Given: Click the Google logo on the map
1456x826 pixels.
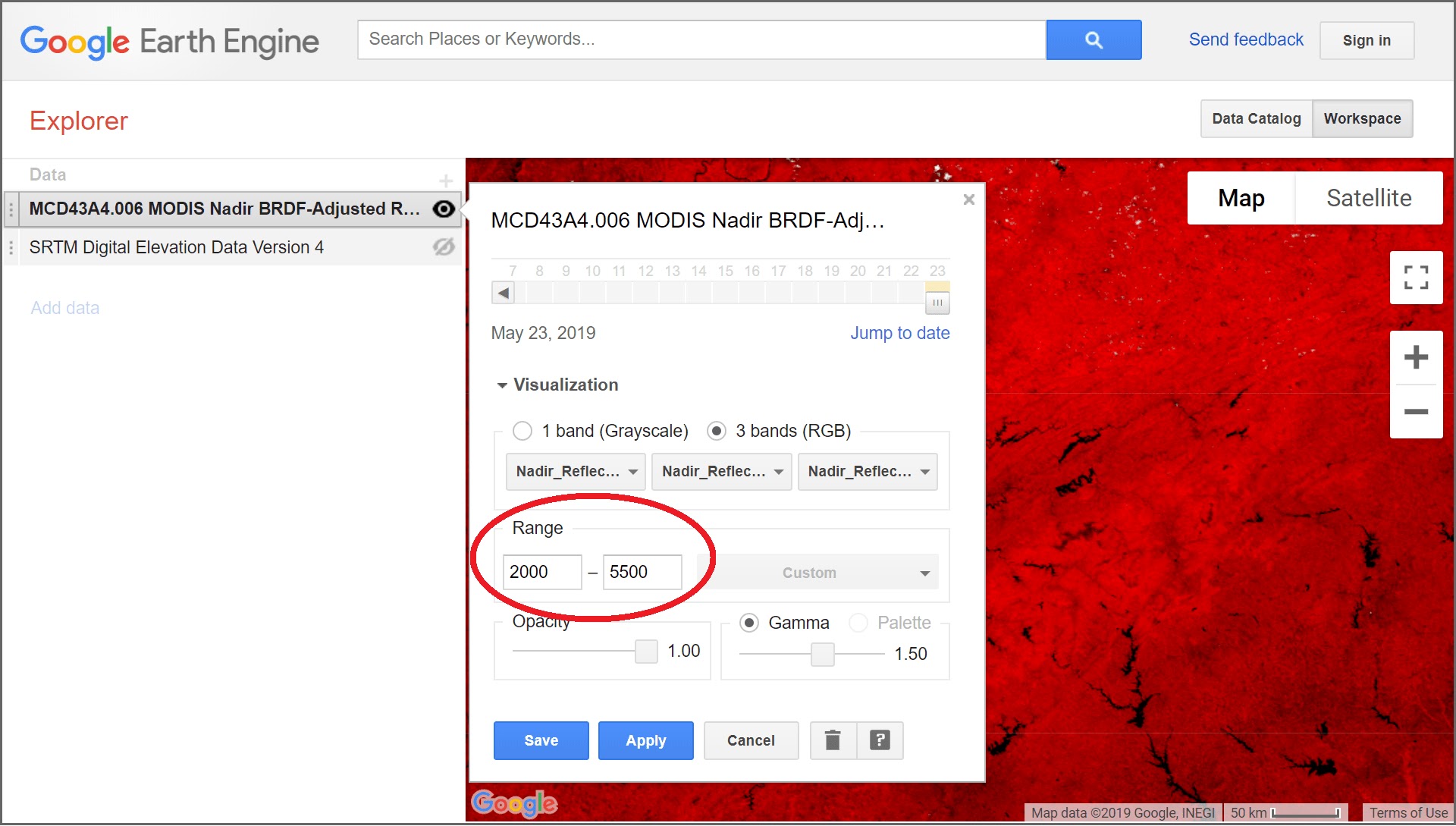Looking at the screenshot, I should (514, 804).
